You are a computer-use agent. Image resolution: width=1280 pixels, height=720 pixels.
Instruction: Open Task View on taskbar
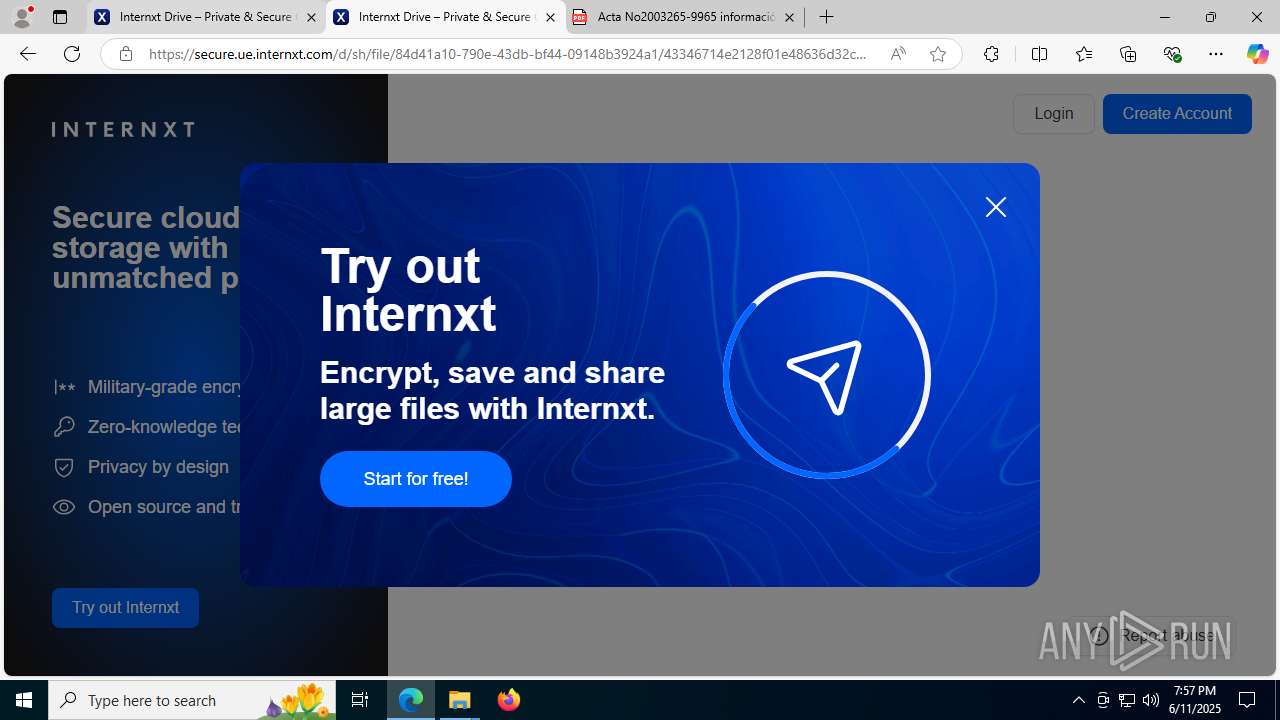pyautogui.click(x=360, y=700)
